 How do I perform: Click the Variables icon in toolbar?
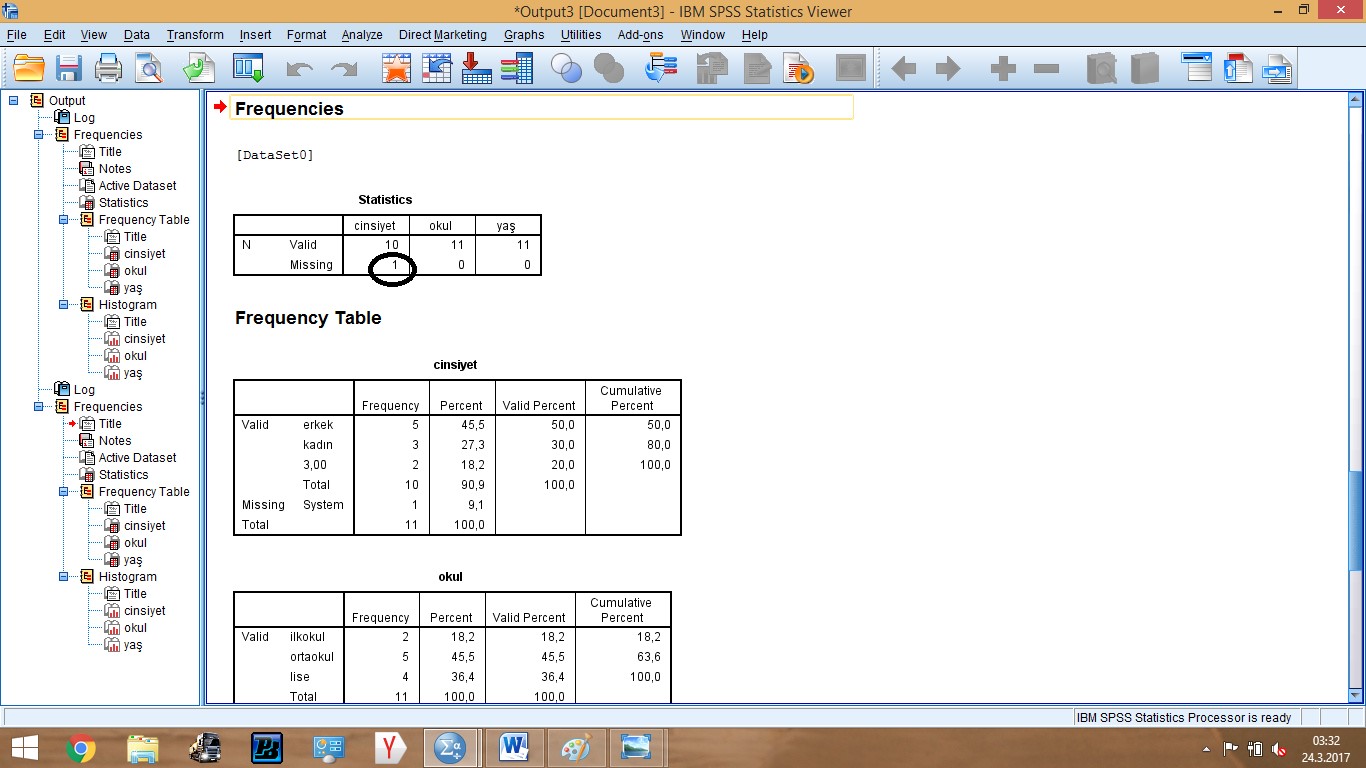517,69
